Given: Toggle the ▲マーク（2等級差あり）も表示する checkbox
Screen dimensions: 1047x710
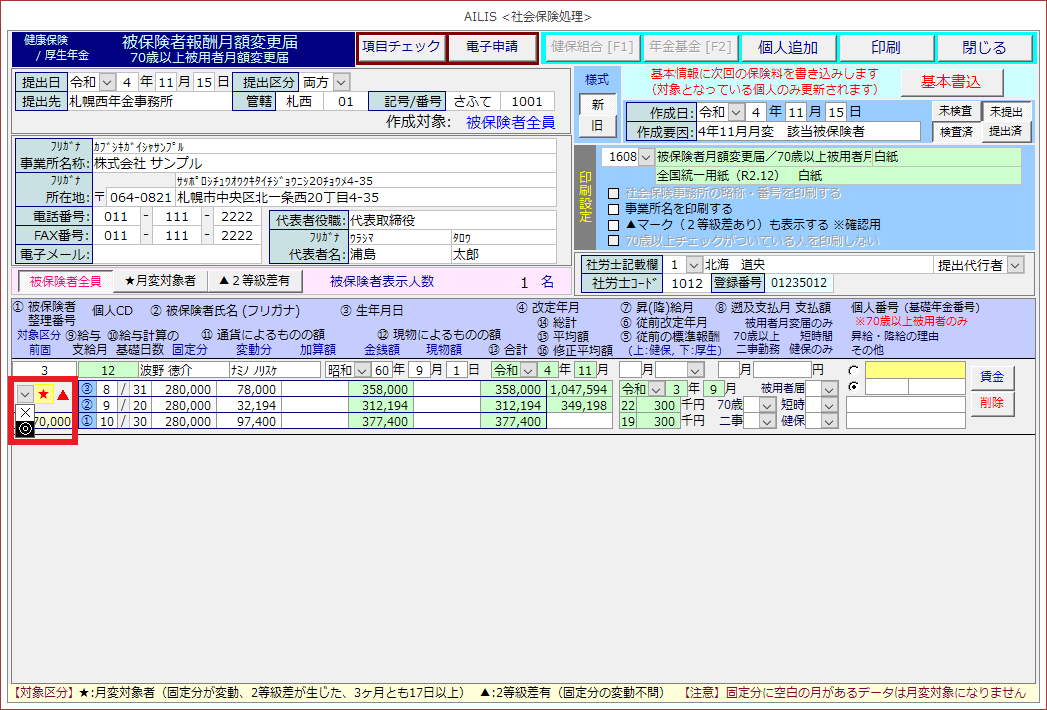Looking at the screenshot, I should click(x=614, y=225).
